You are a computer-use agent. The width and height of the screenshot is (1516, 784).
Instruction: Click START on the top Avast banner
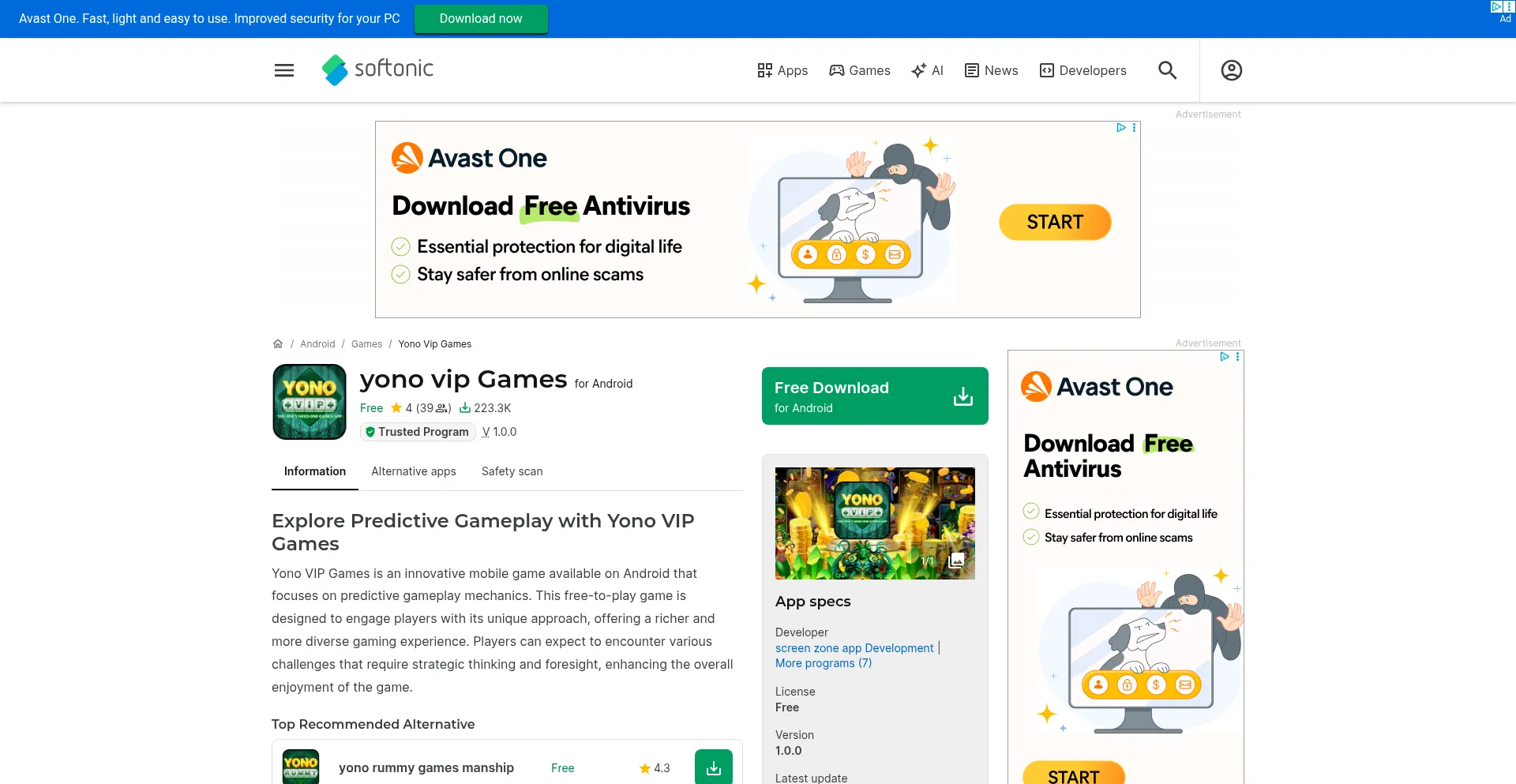(x=1055, y=222)
